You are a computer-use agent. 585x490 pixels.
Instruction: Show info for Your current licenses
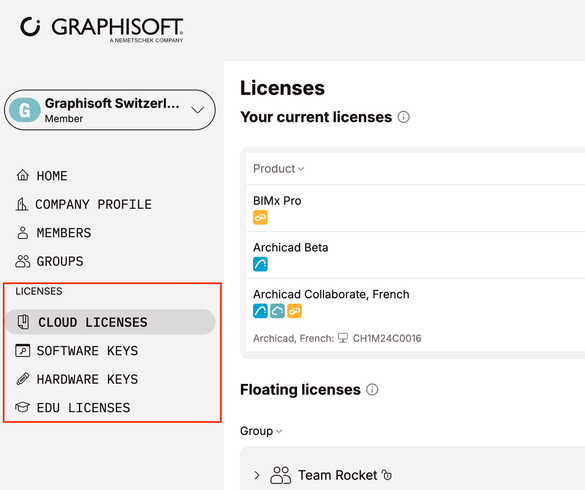pyautogui.click(x=403, y=117)
